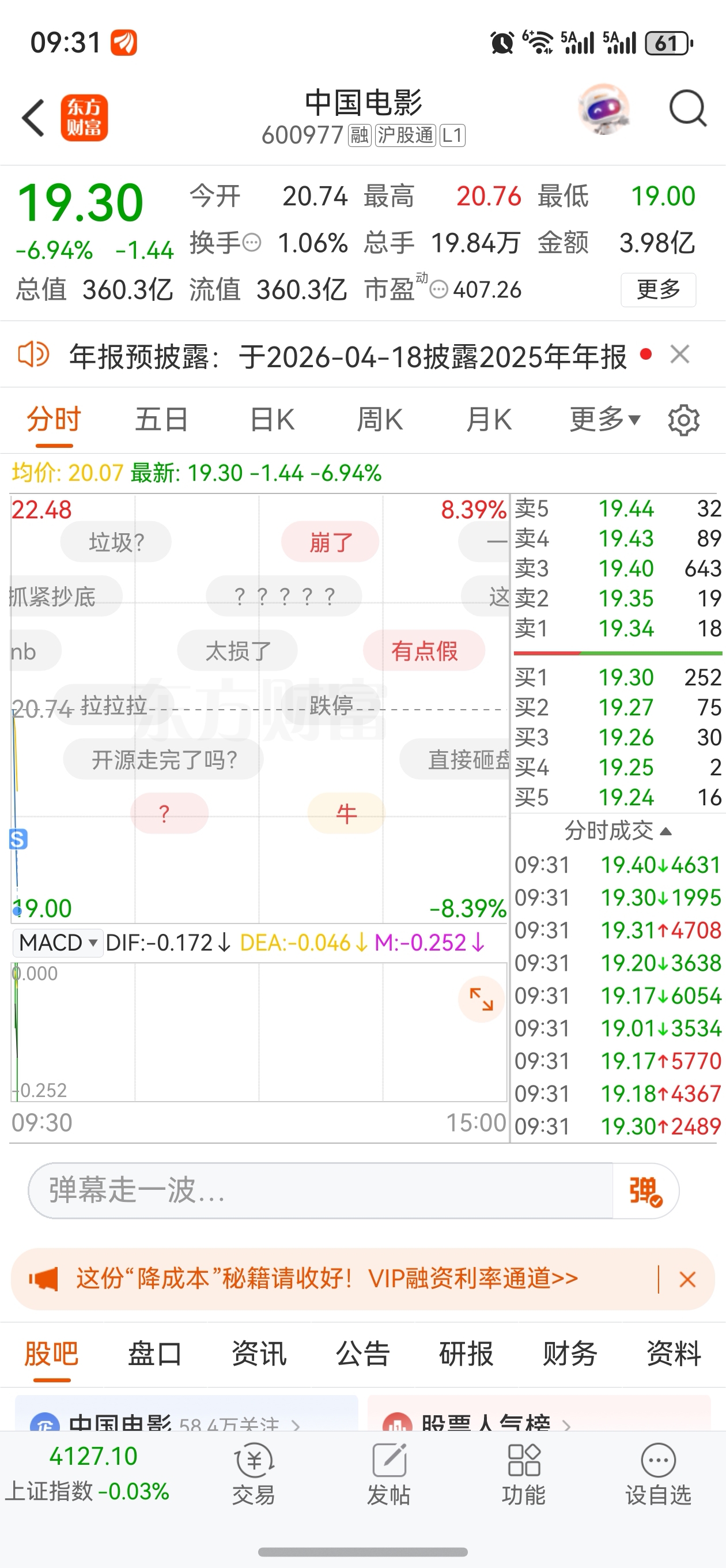The width and height of the screenshot is (726, 1568).
Task: Collapse the 分时成交 list
Action: pos(618,831)
